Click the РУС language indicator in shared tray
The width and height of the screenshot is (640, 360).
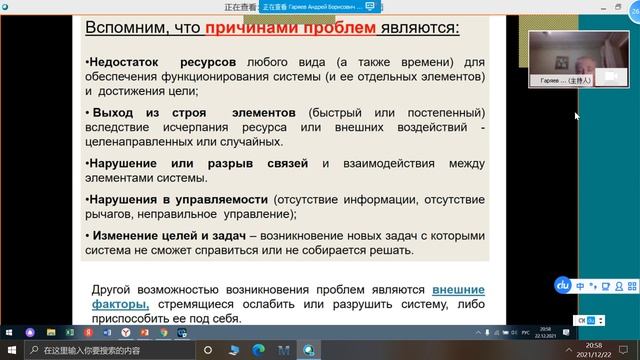click(x=525, y=333)
